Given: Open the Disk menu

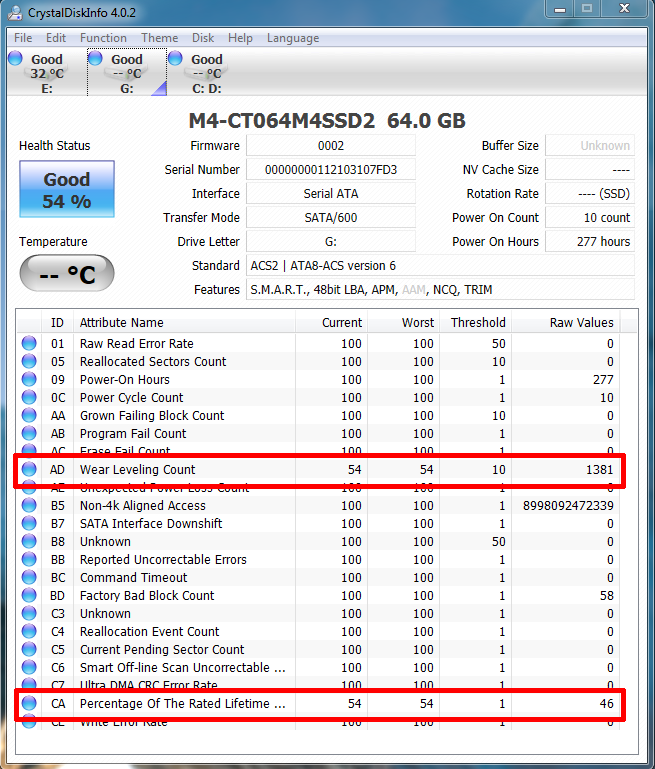Looking at the screenshot, I should [x=203, y=38].
